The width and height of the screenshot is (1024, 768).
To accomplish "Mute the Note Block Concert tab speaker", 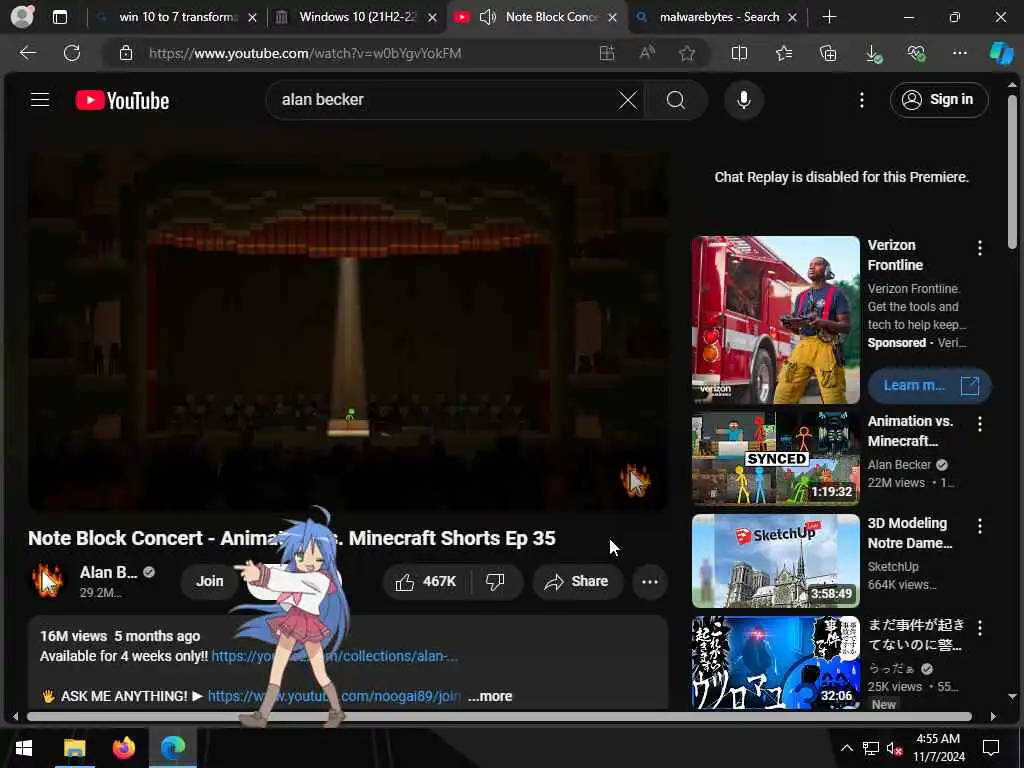I will point(488,17).
